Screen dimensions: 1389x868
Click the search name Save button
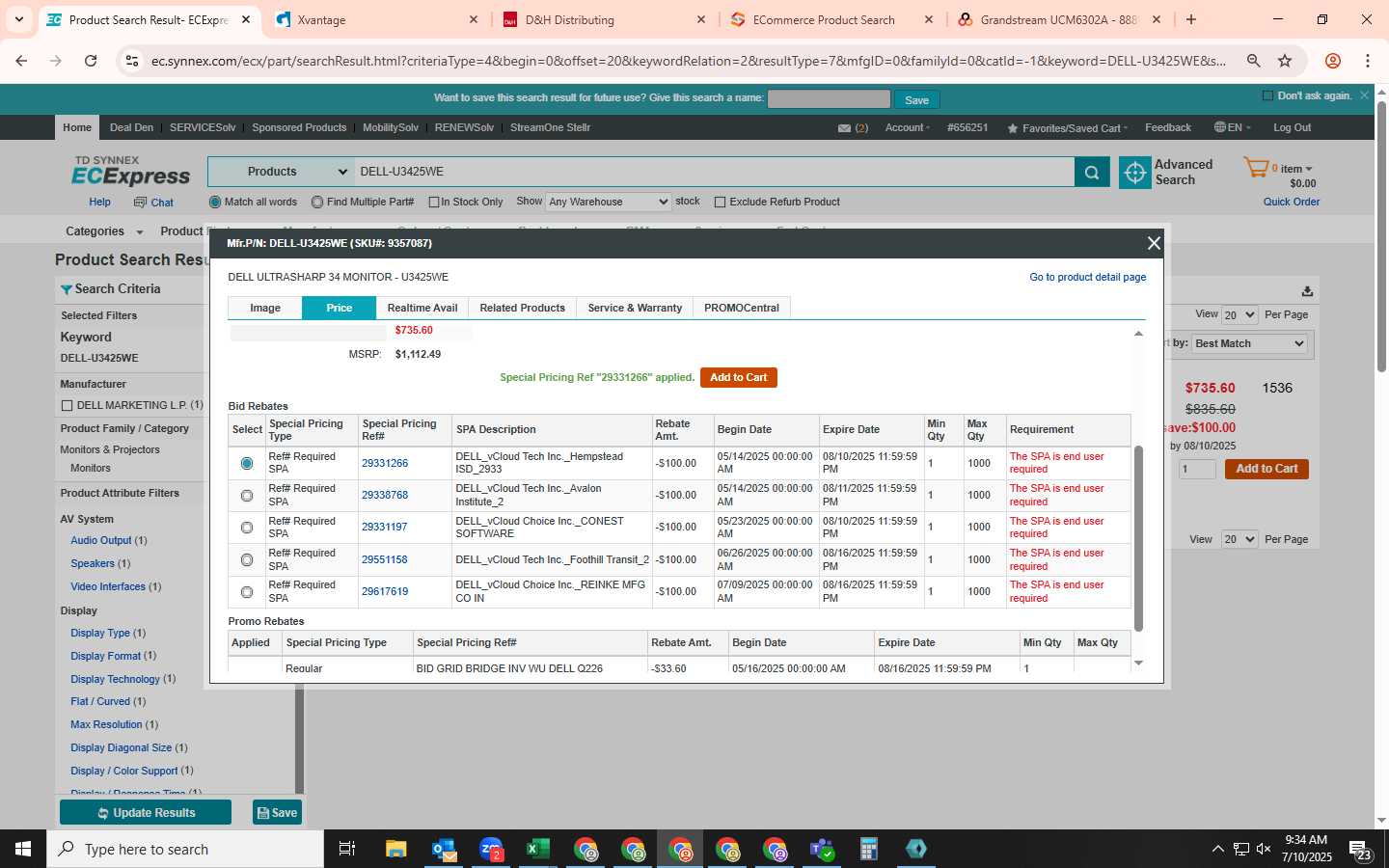tap(916, 99)
